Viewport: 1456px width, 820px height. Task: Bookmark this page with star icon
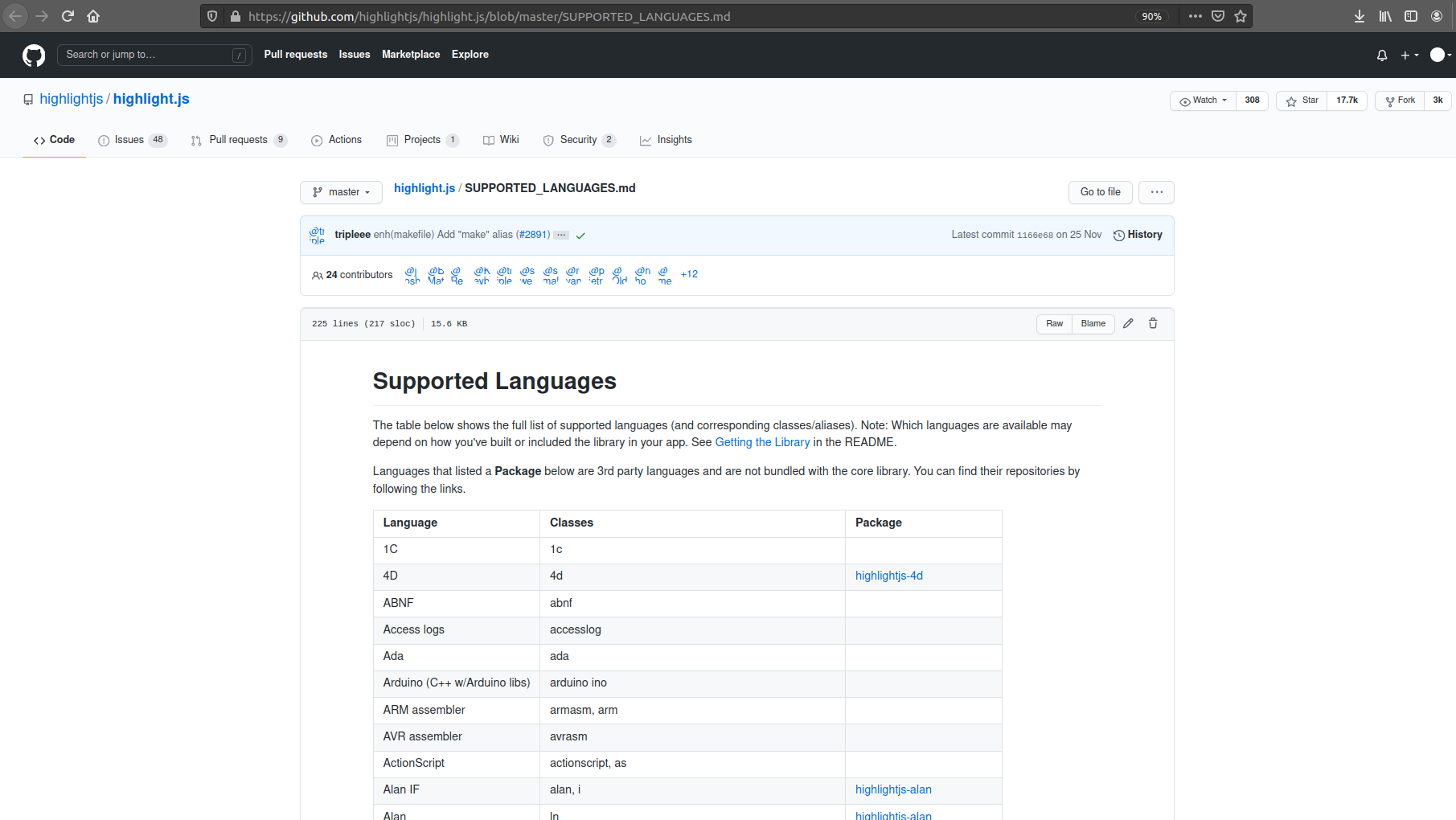point(1241,16)
